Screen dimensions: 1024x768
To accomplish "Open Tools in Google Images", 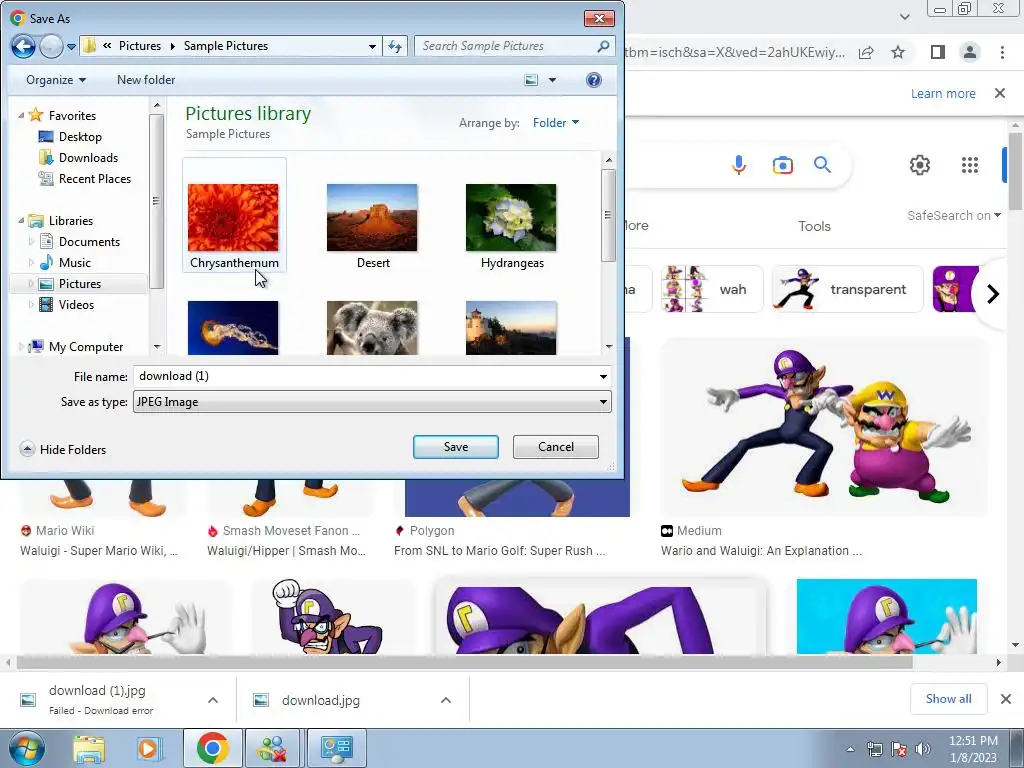I will click(x=814, y=226).
